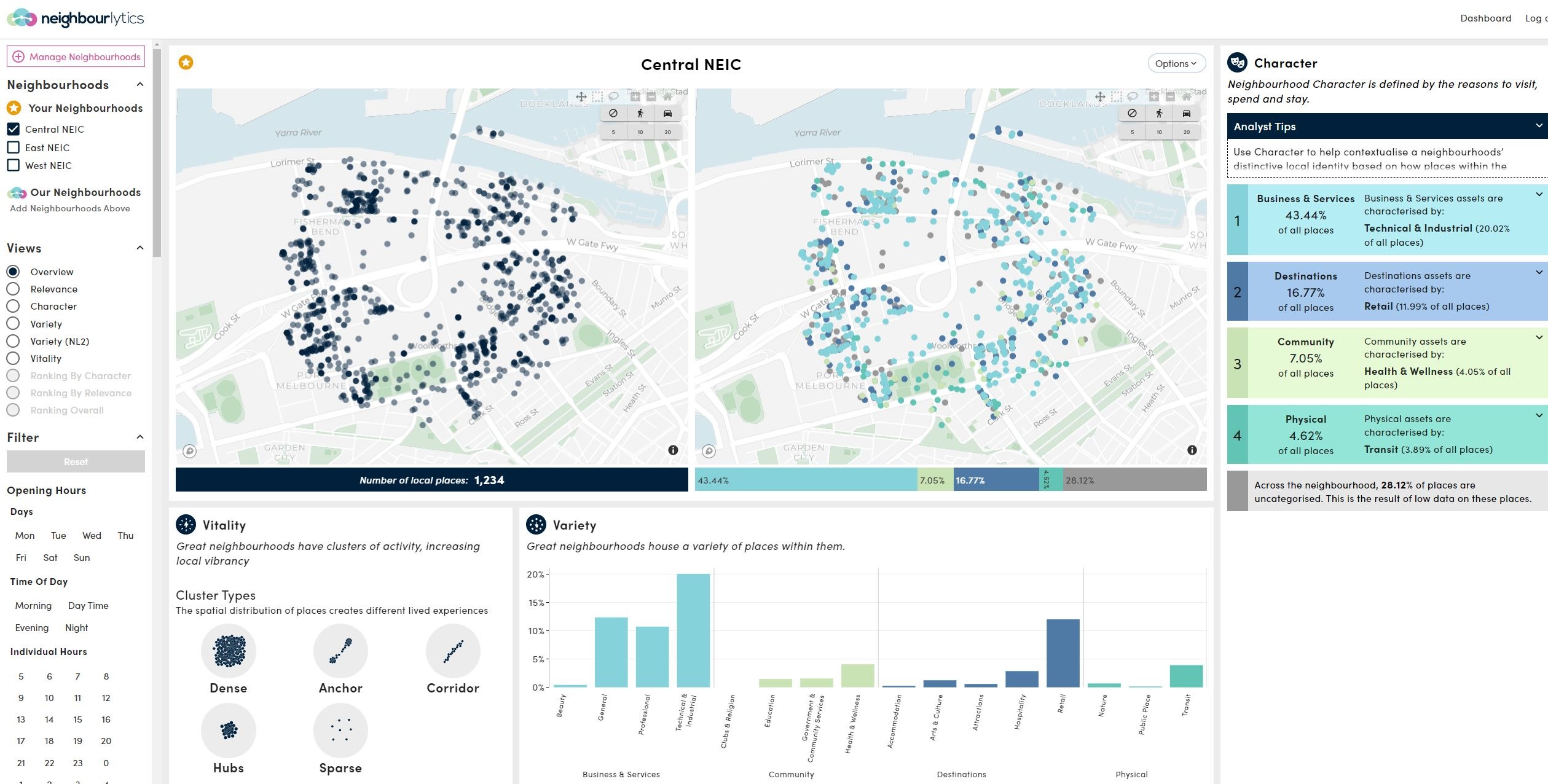
Task: Open the Dashboard menu item
Action: (1485, 18)
